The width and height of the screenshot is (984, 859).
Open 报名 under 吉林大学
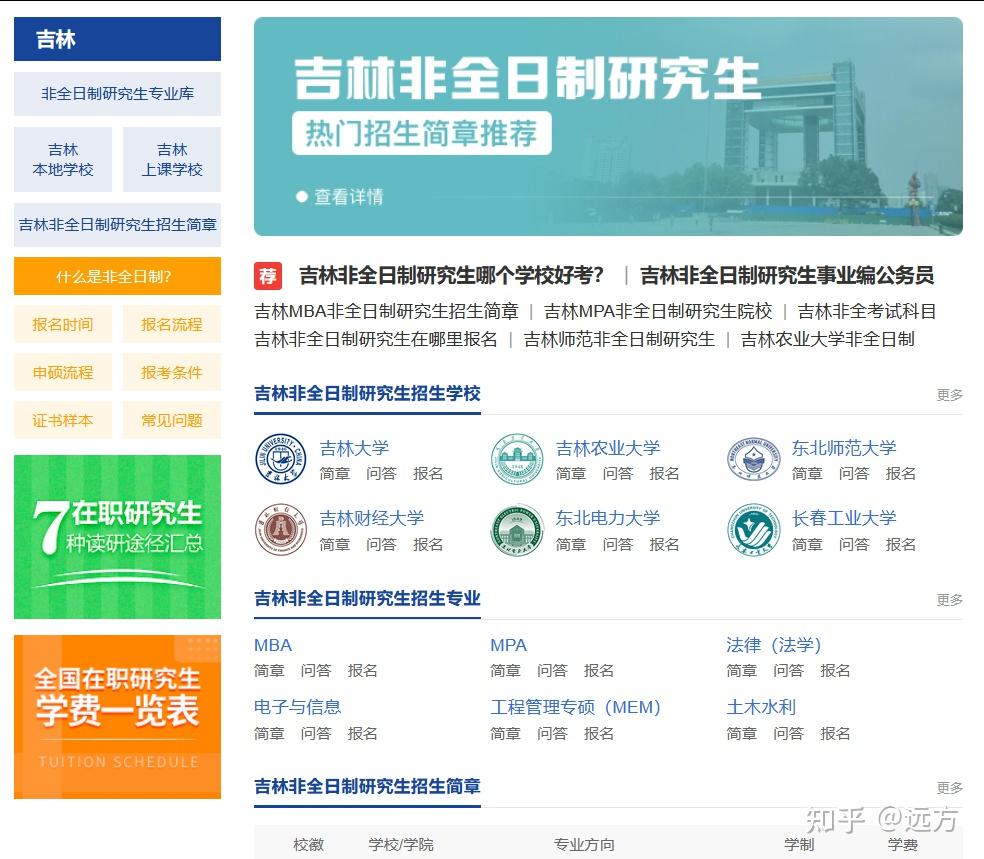tap(428, 474)
